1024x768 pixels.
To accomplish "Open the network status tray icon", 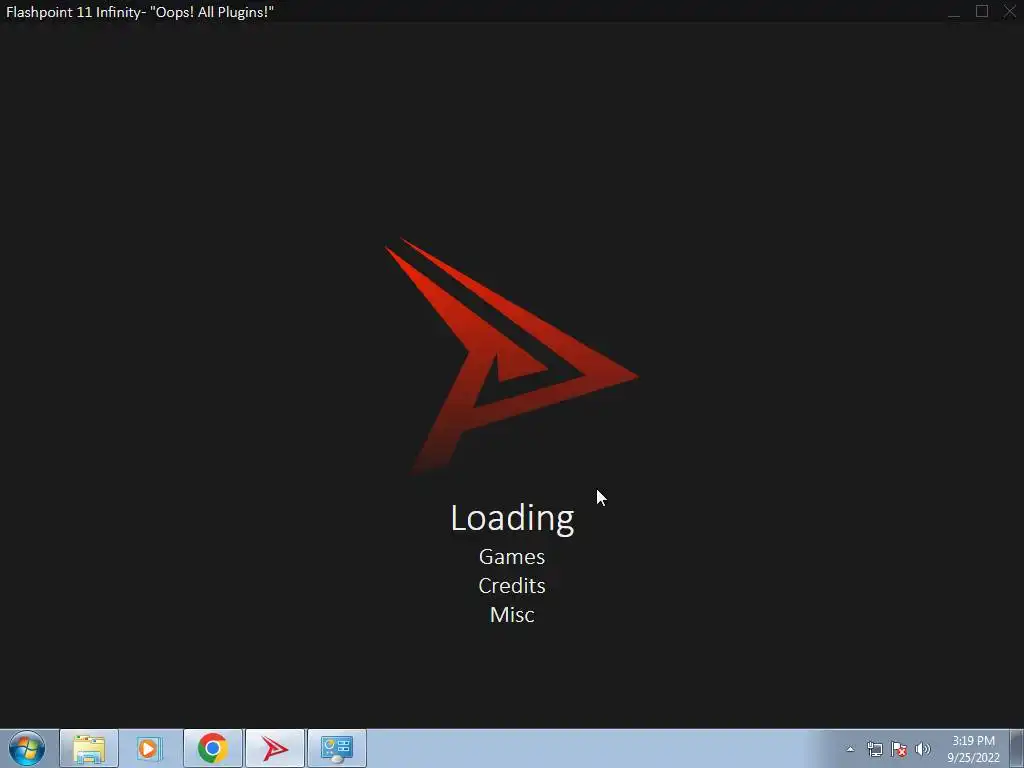I will [874, 749].
